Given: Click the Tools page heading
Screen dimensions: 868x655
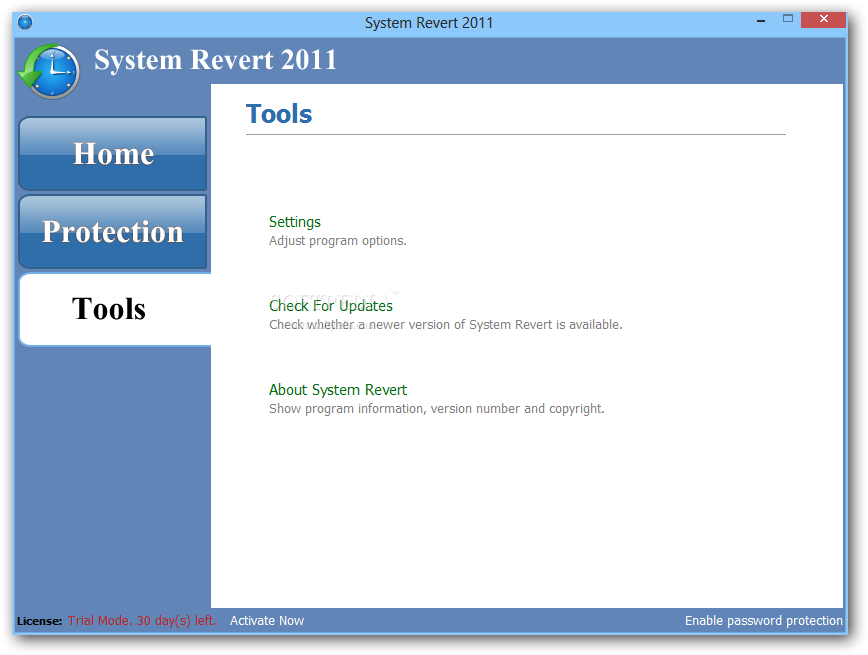Looking at the screenshot, I should 279,114.
